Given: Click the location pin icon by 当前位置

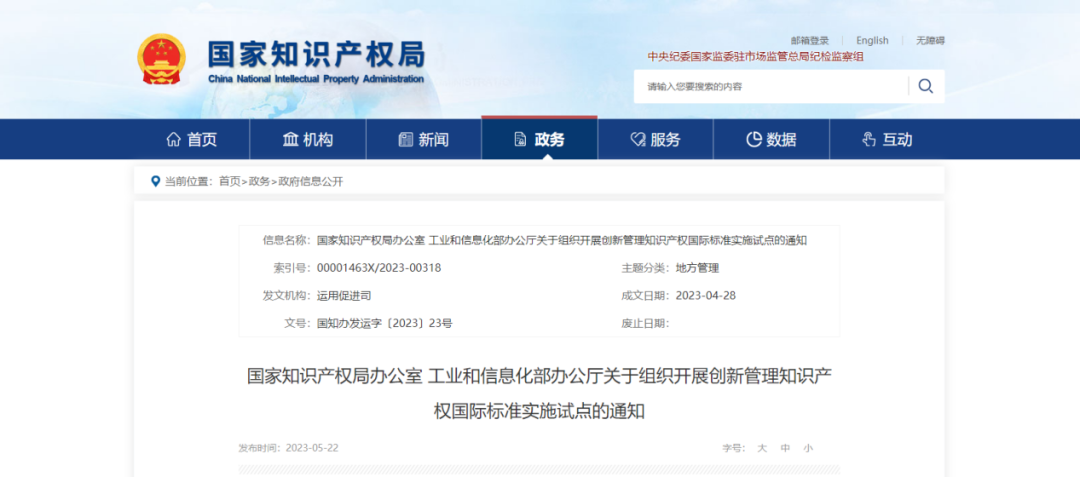Looking at the screenshot, I should point(155,181).
